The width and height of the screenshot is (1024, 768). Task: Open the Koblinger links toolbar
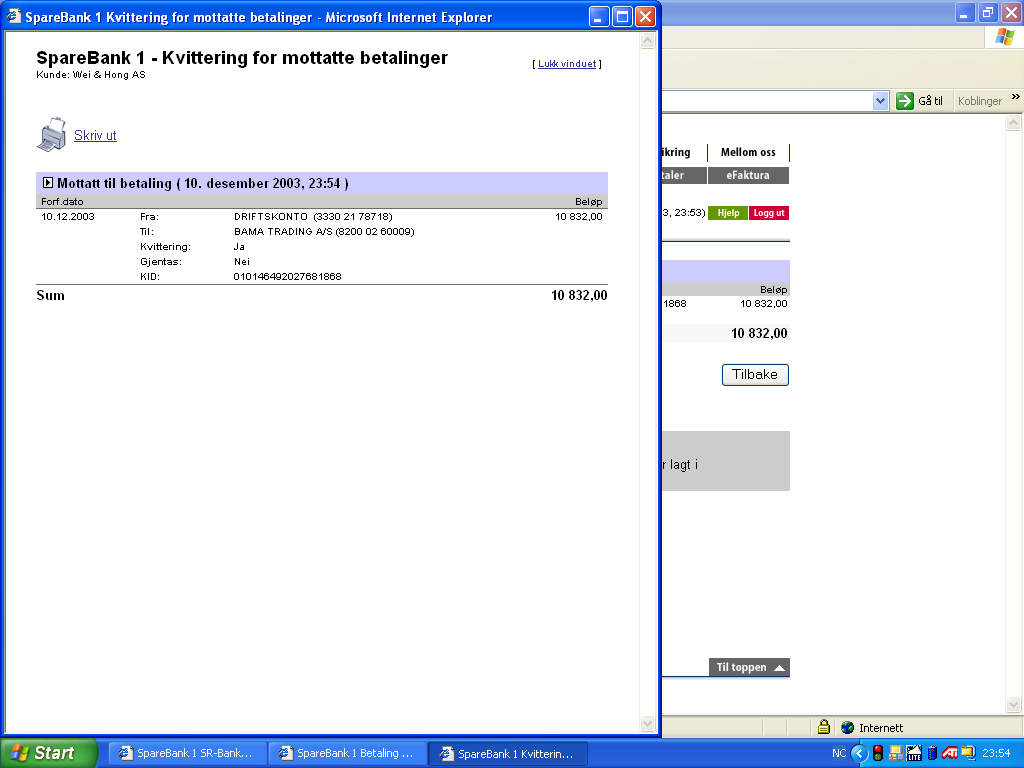980,101
